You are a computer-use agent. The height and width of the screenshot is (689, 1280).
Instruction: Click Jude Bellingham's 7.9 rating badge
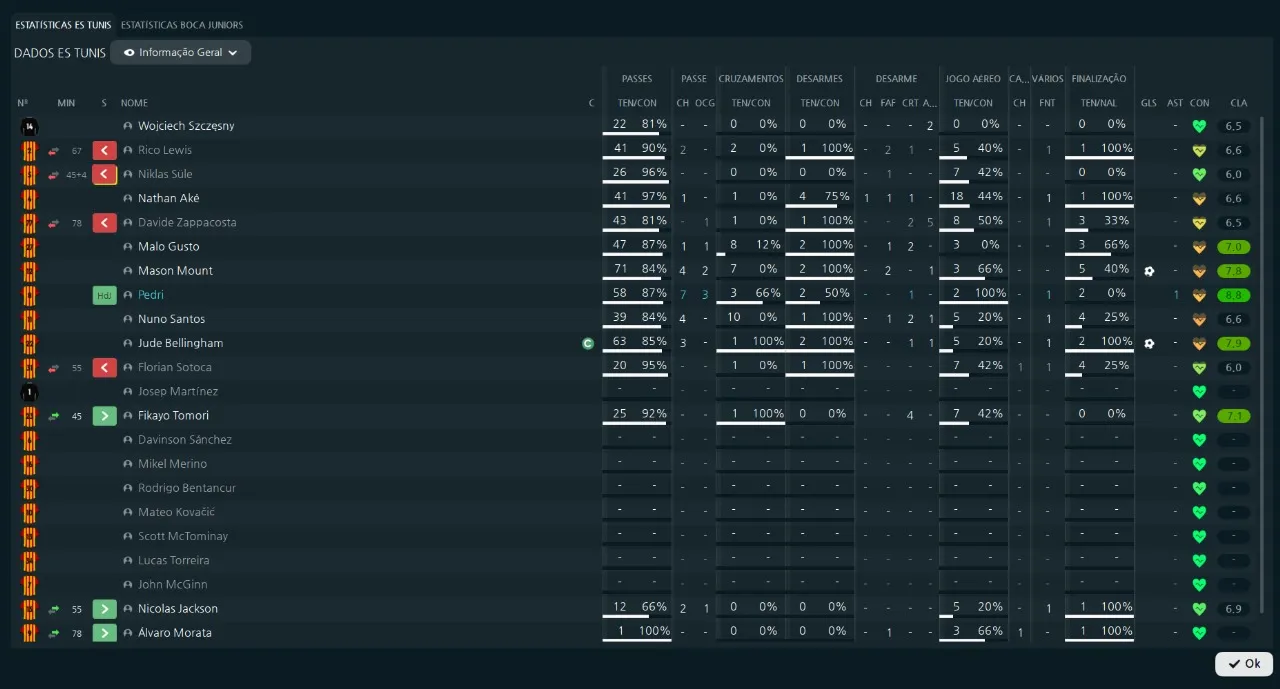coord(1234,343)
